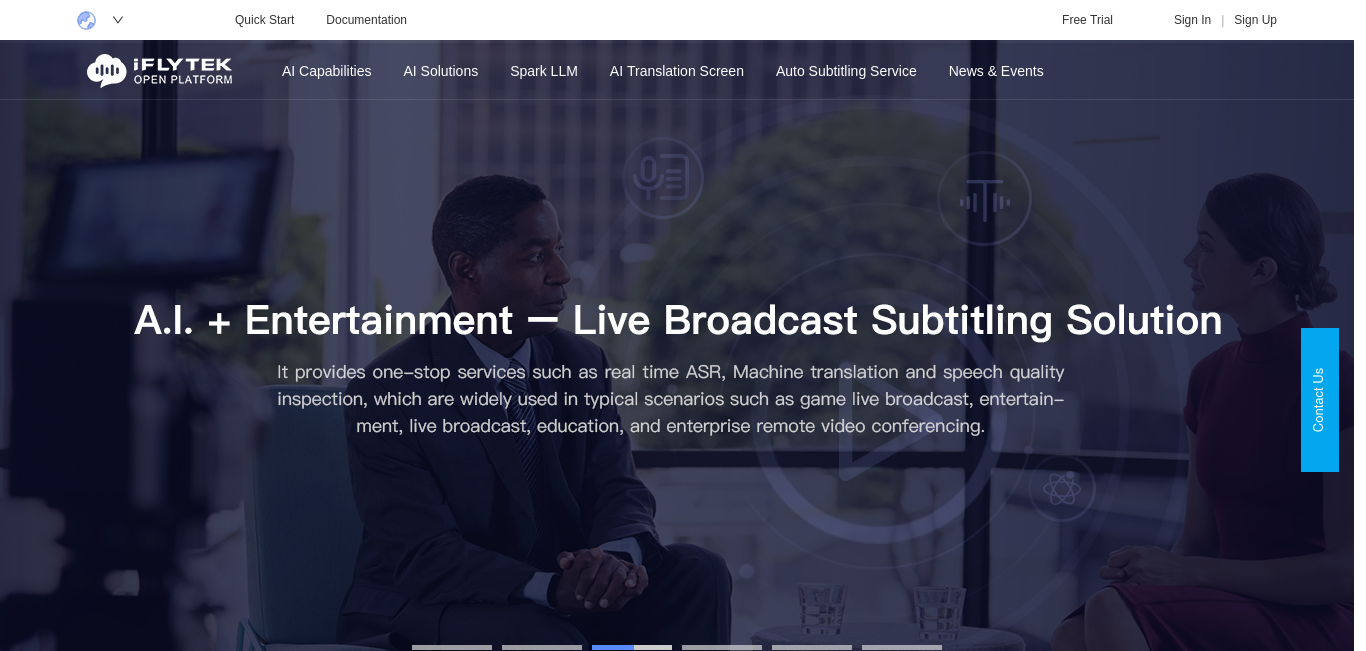This screenshot has width=1366, height=651.
Task: Open News & Events menu
Action: pyautogui.click(x=996, y=71)
